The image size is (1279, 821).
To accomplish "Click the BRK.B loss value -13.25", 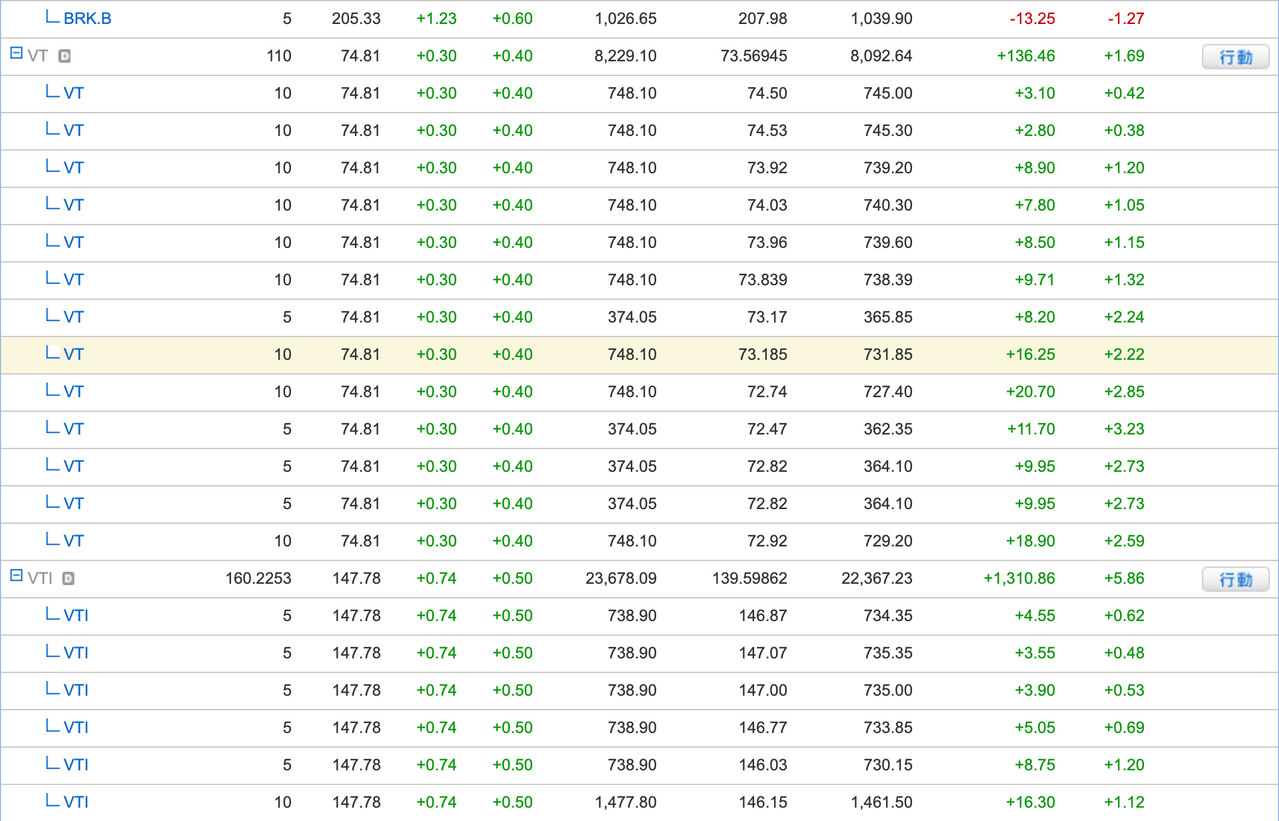I will point(1032,19).
